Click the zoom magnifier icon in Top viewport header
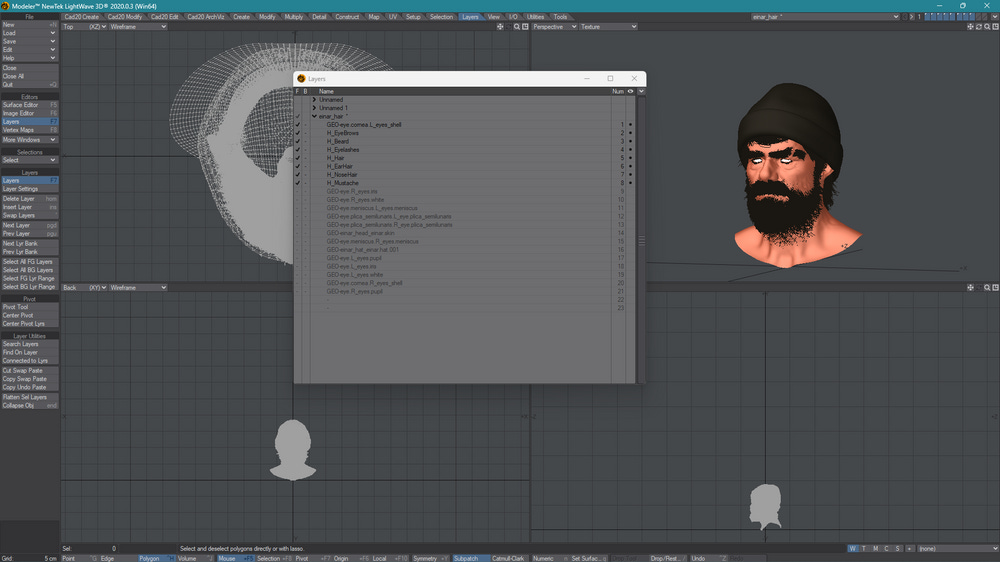 tap(517, 27)
